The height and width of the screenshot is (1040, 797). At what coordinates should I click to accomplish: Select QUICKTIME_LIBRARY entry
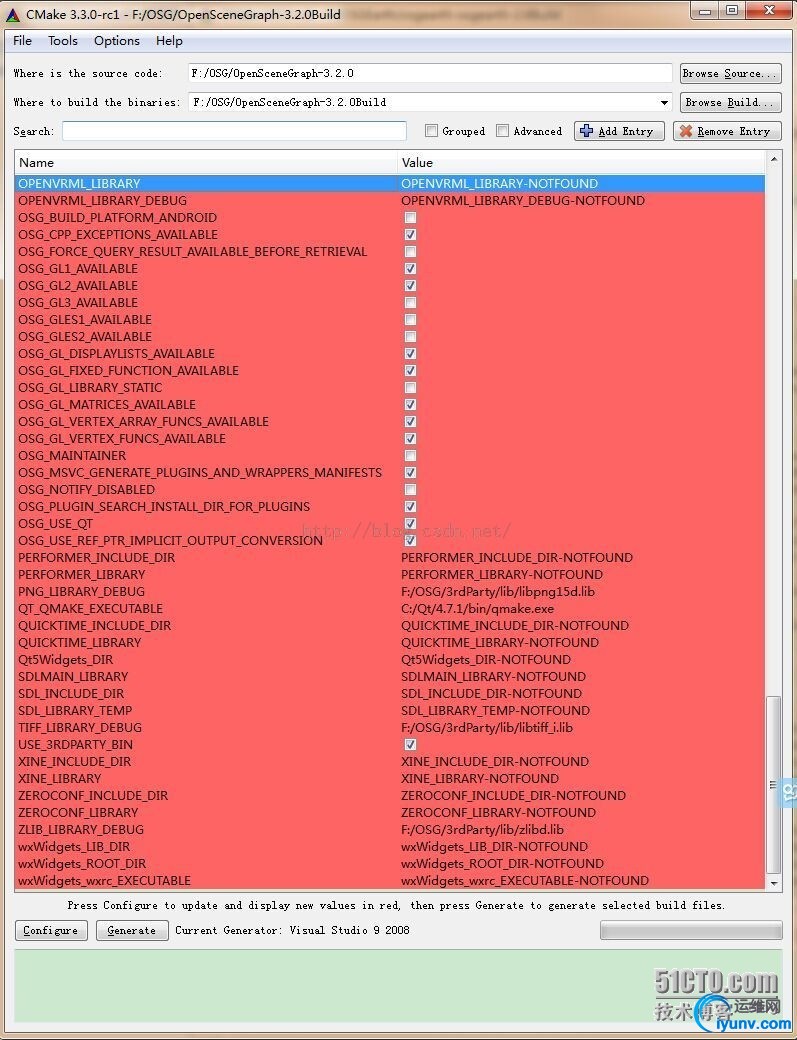click(x=80, y=642)
